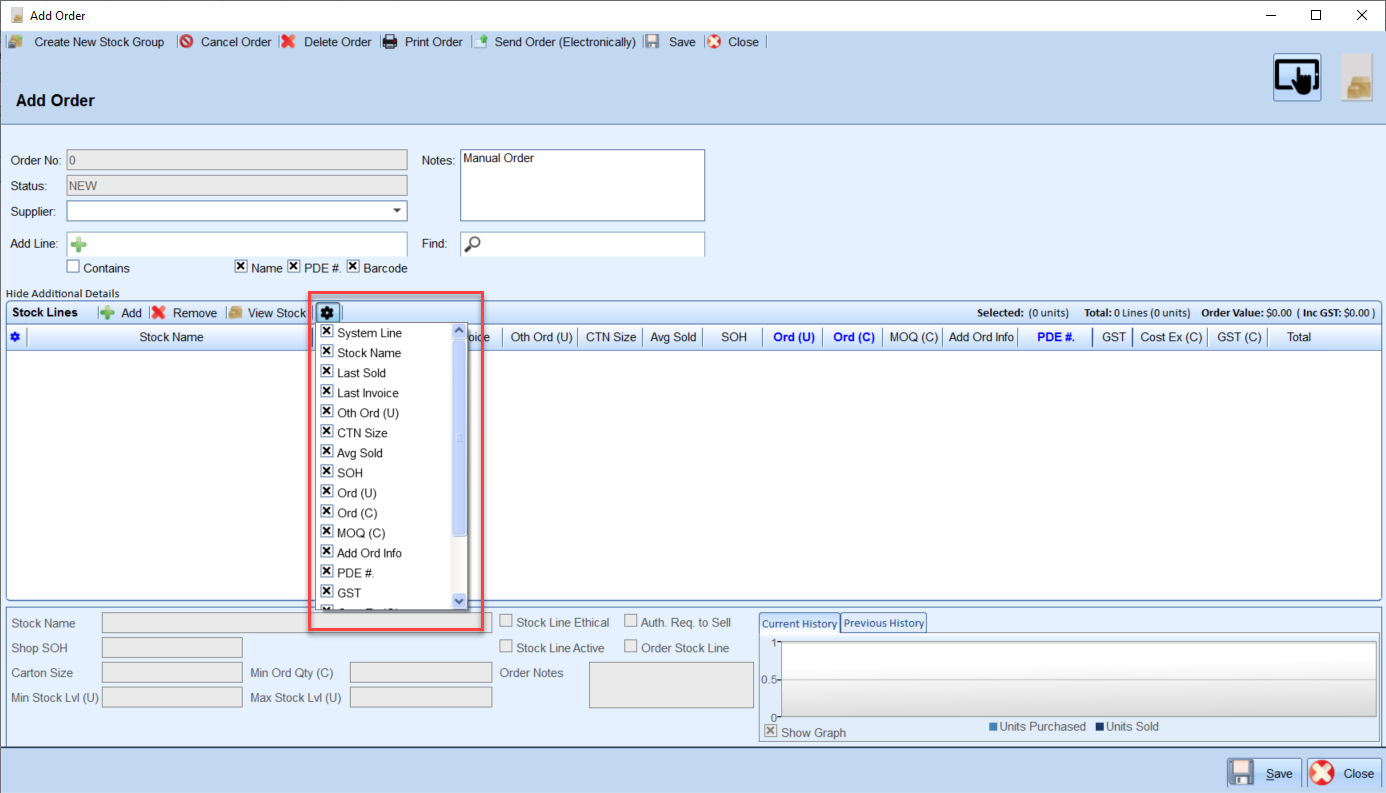The height and width of the screenshot is (793, 1386).
Task: Uncheck System Line in column list
Action: click(x=327, y=332)
